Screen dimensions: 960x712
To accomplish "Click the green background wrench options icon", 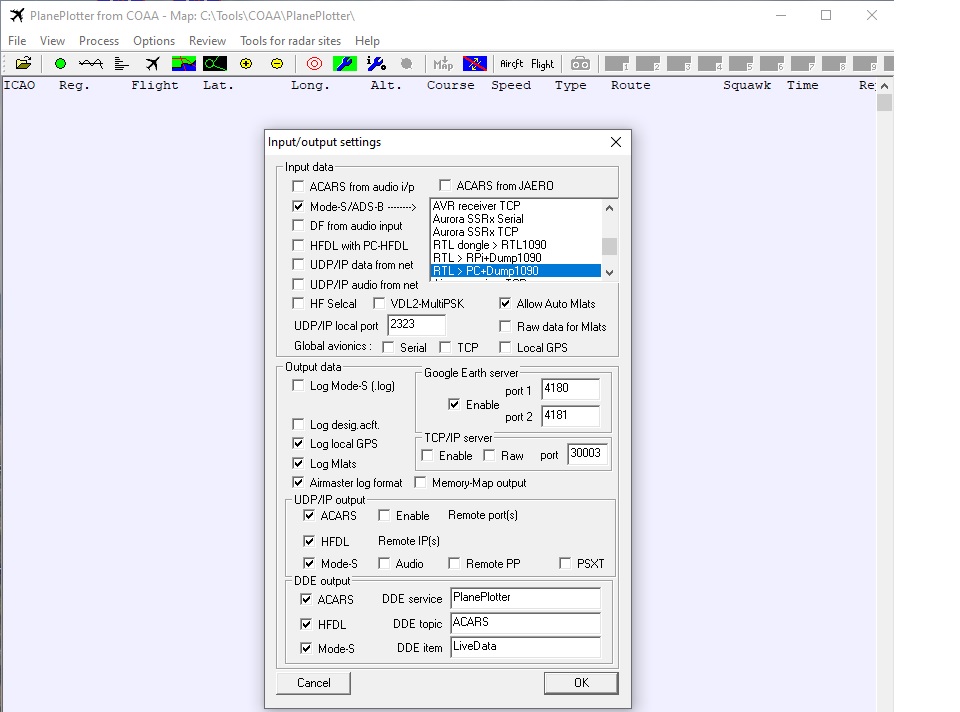I will pos(345,64).
